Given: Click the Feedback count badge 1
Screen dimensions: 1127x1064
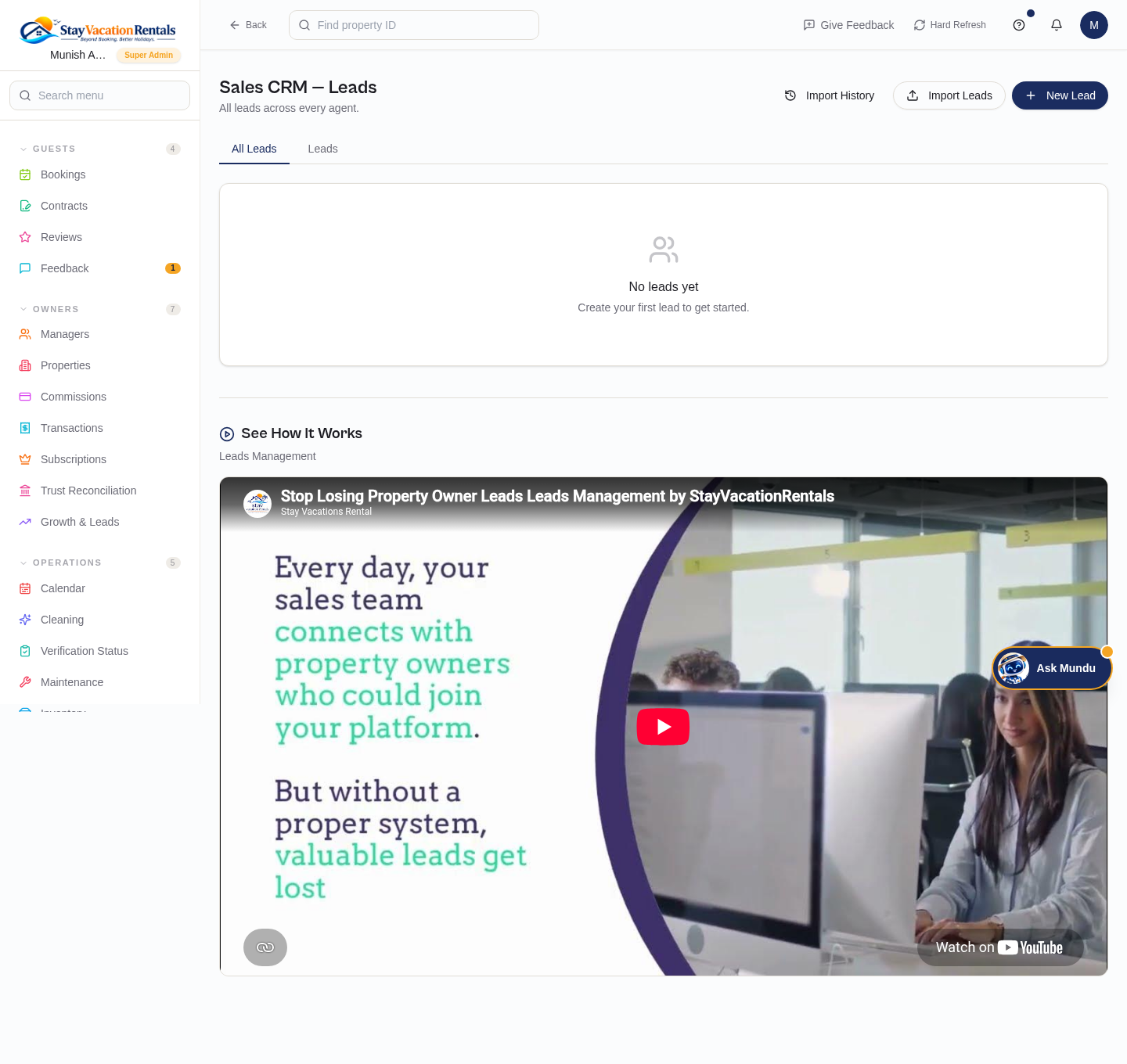Looking at the screenshot, I should (x=173, y=268).
